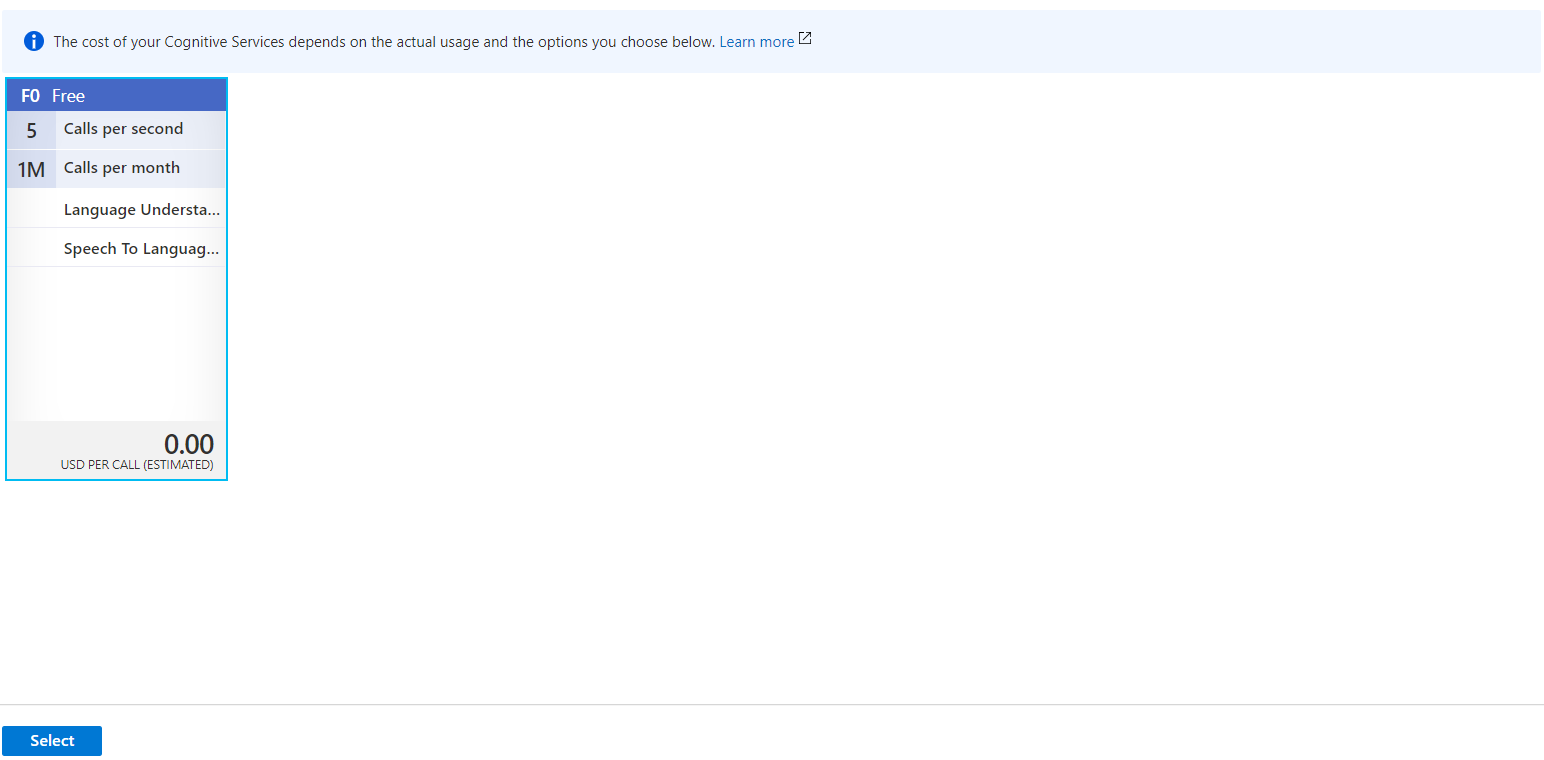The image size is (1544, 760).
Task: Click the "5" value badge for calls per second
Action: point(30,129)
